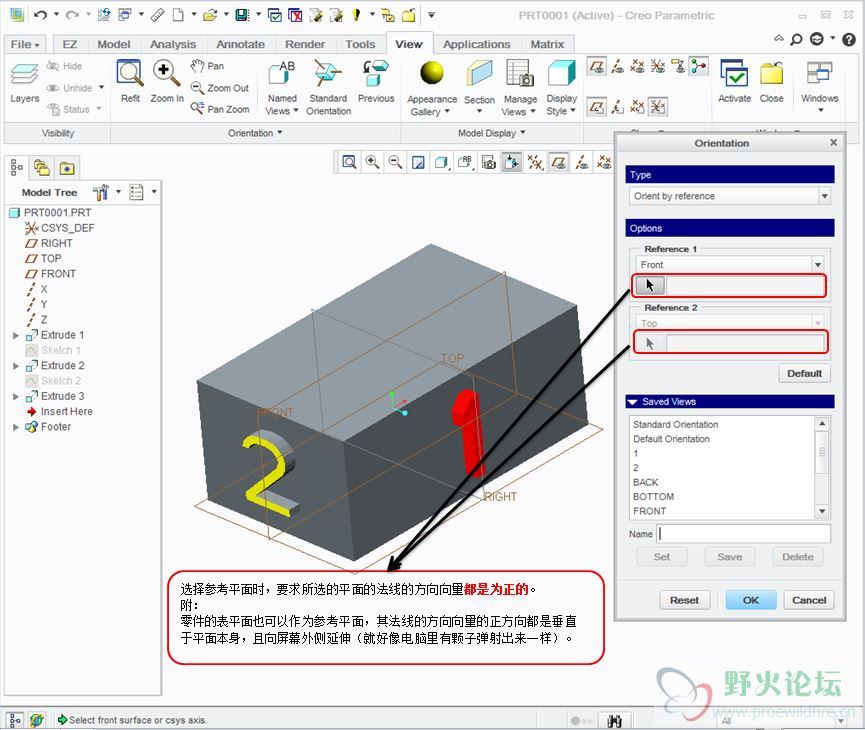Select BACK in saved views

[x=645, y=482]
